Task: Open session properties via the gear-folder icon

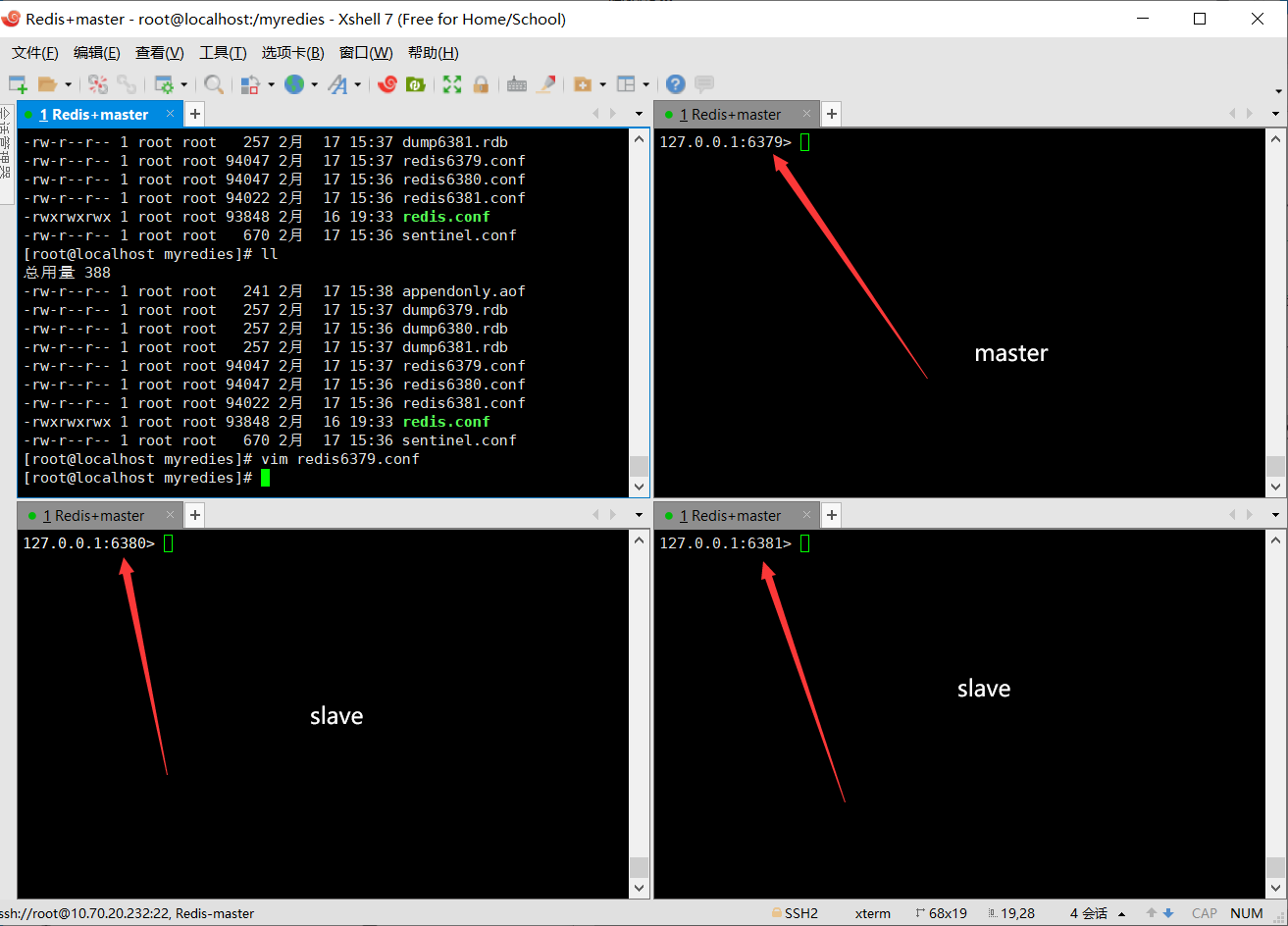Action: tap(162, 84)
